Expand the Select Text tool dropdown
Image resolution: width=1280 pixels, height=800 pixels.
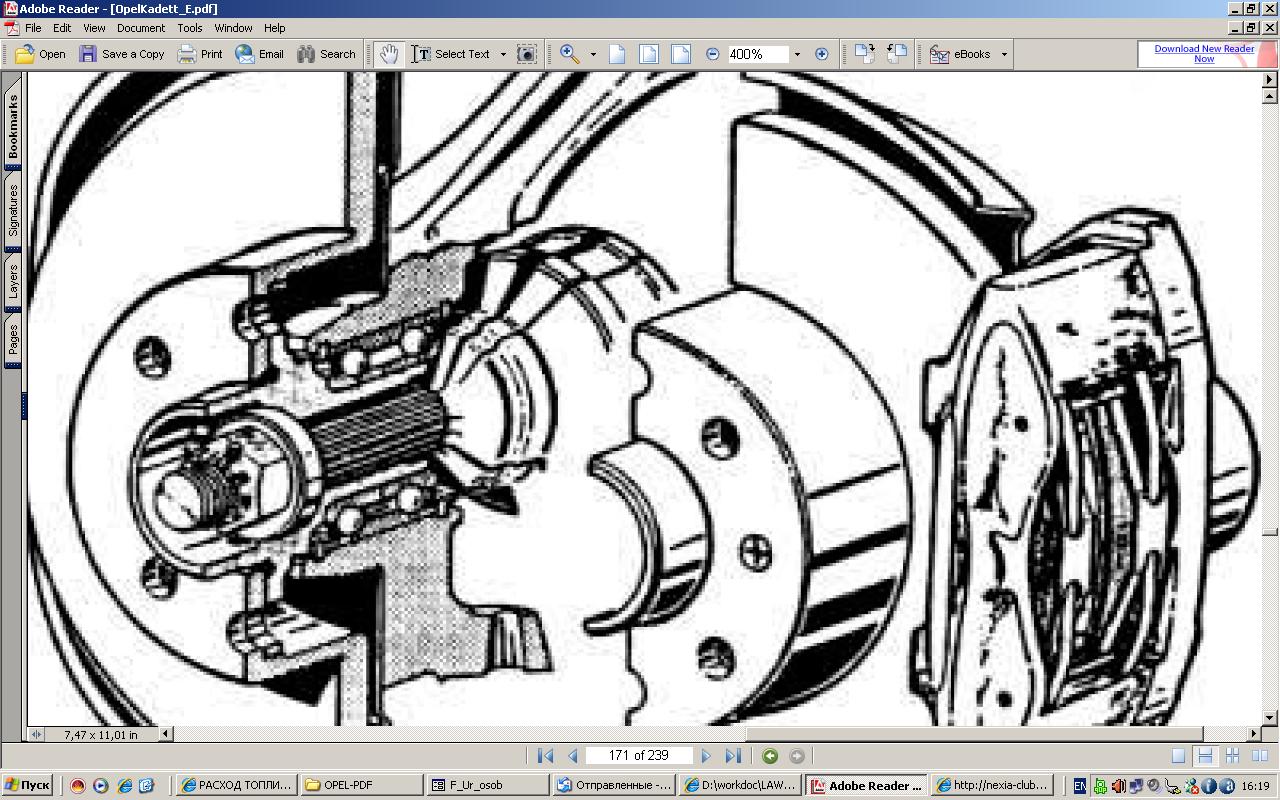(x=503, y=54)
